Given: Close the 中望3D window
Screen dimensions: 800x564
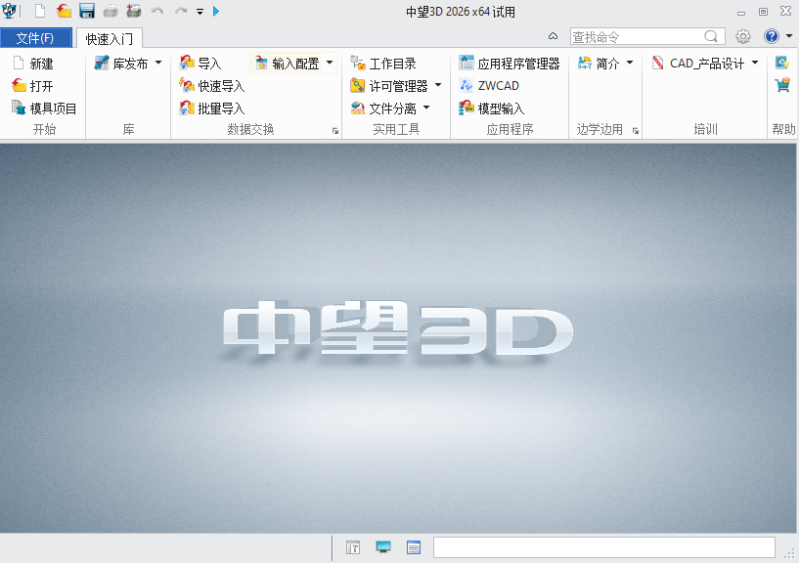Looking at the screenshot, I should click(x=786, y=11).
